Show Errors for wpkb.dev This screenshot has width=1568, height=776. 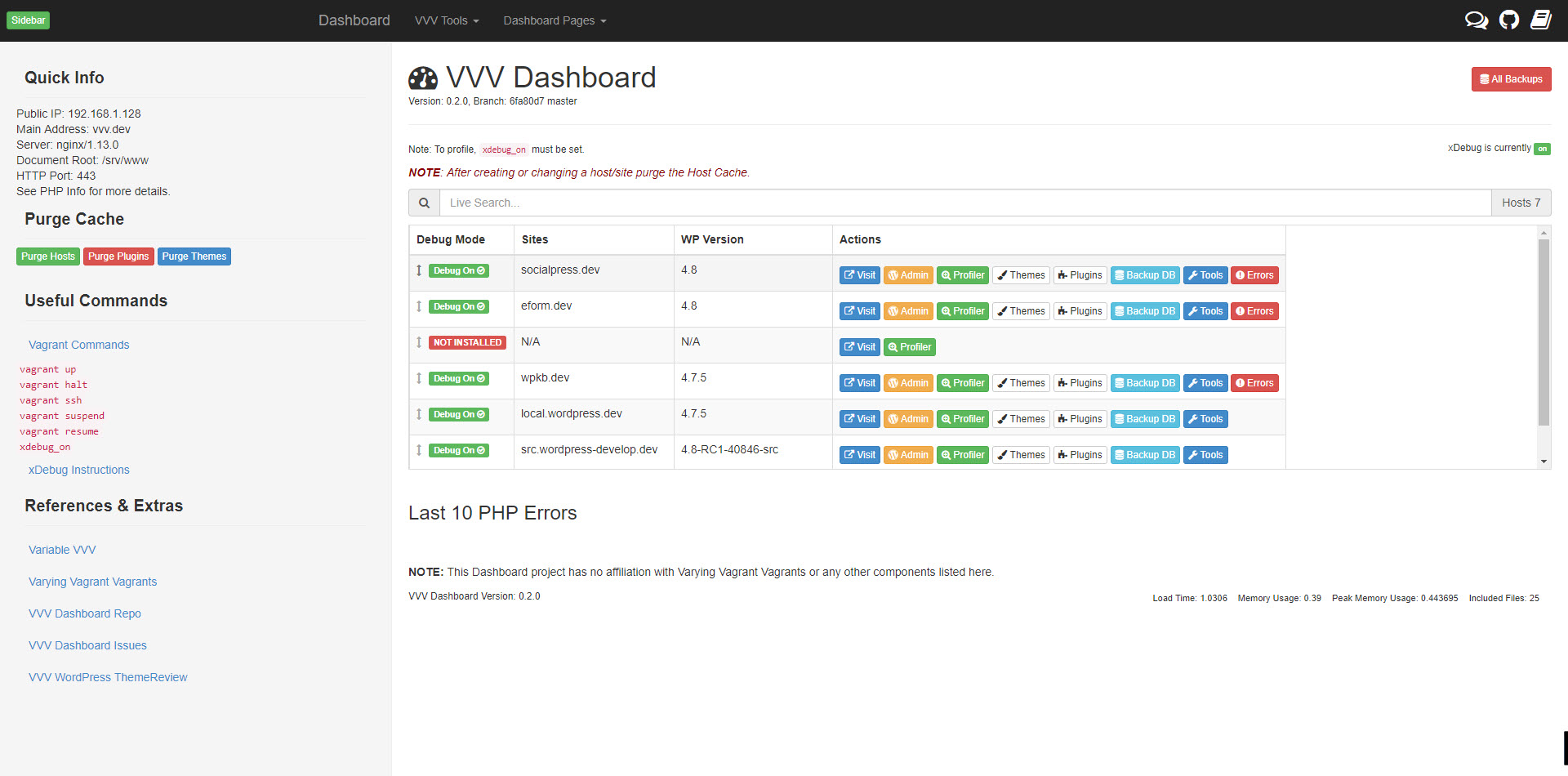(1254, 383)
